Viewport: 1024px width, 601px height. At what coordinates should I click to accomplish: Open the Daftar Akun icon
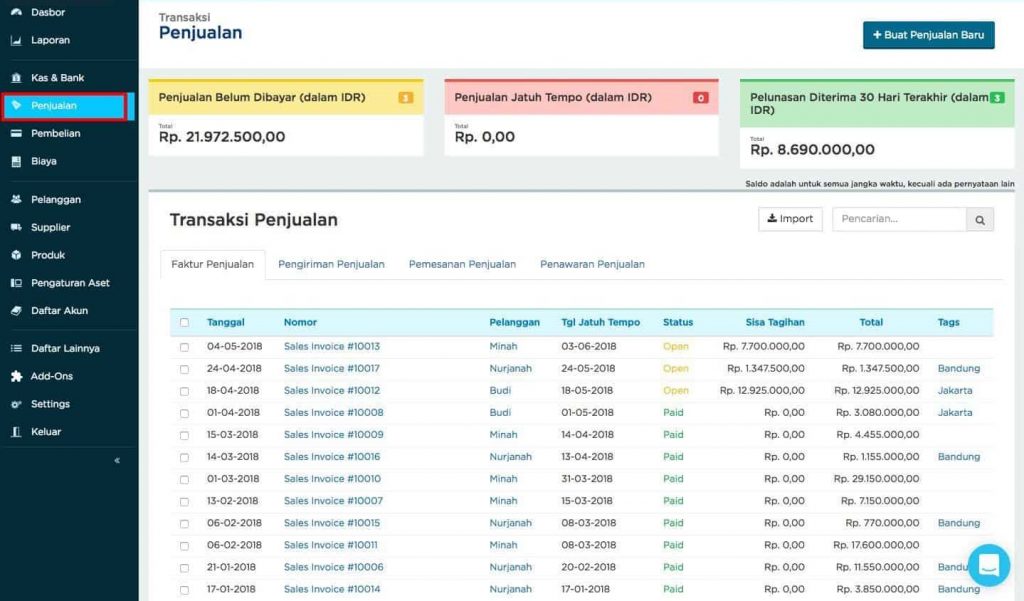point(16,311)
